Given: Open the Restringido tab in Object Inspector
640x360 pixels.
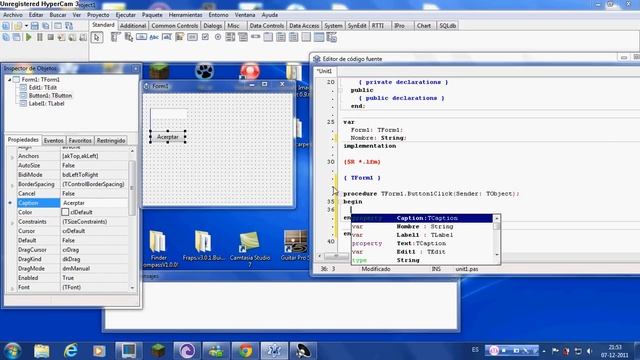Looking at the screenshot, I should (111, 140).
